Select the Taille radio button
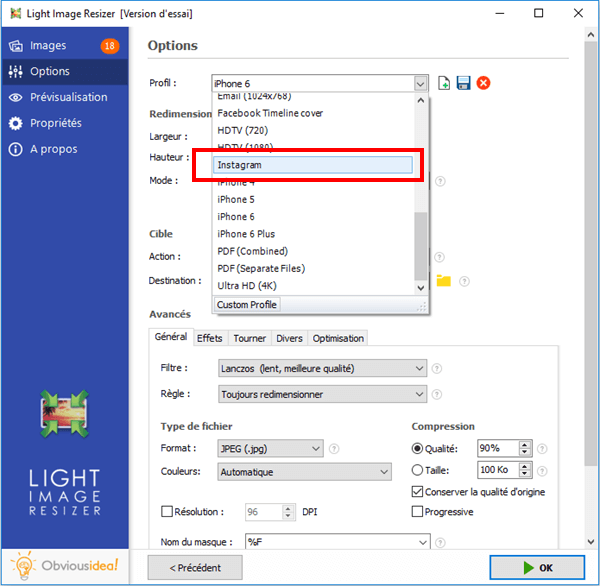600x586 pixels. (x=417, y=470)
